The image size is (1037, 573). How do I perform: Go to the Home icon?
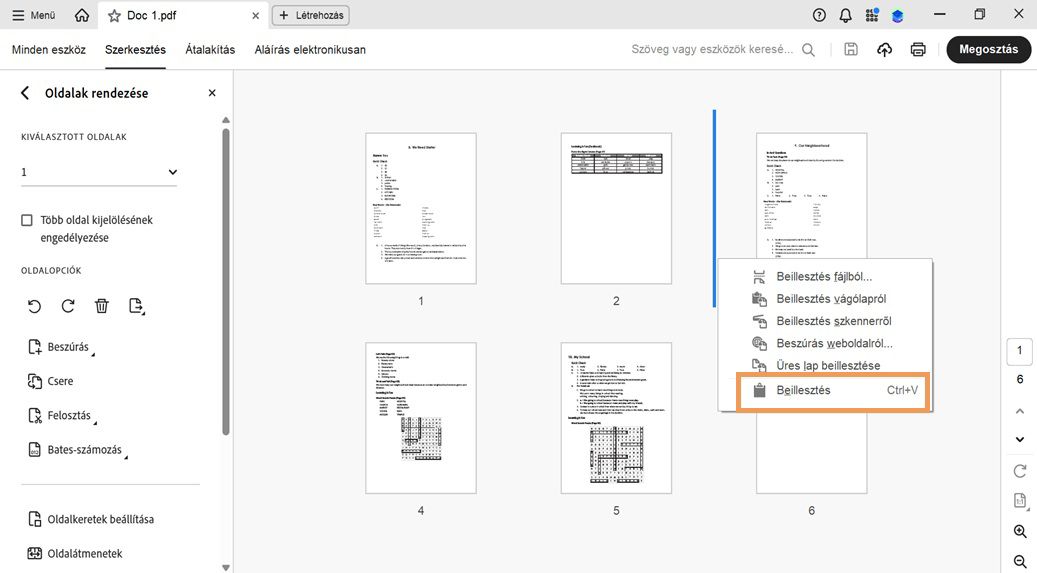[x=82, y=15]
